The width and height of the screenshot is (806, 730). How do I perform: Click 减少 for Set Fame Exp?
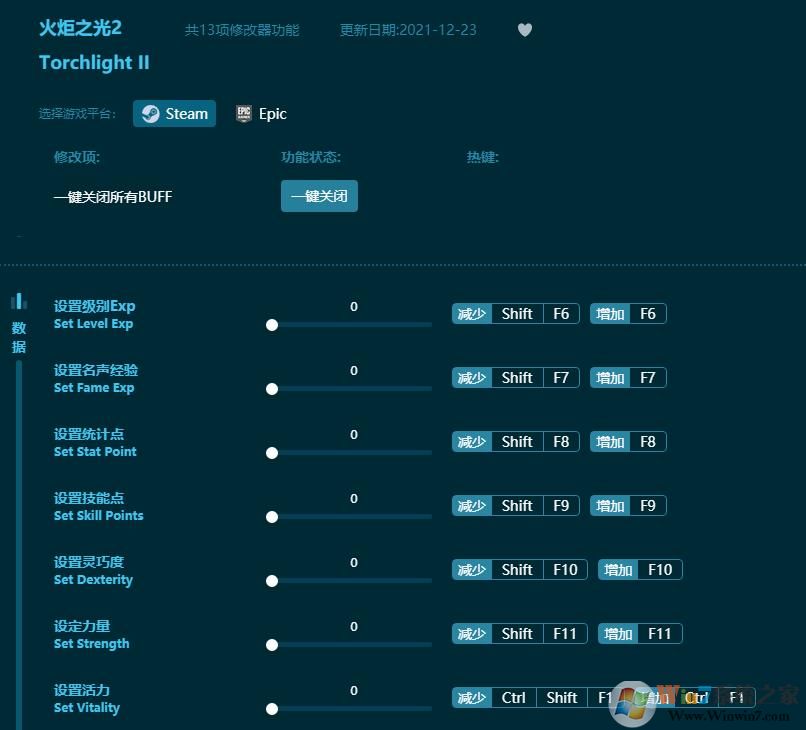(471, 378)
